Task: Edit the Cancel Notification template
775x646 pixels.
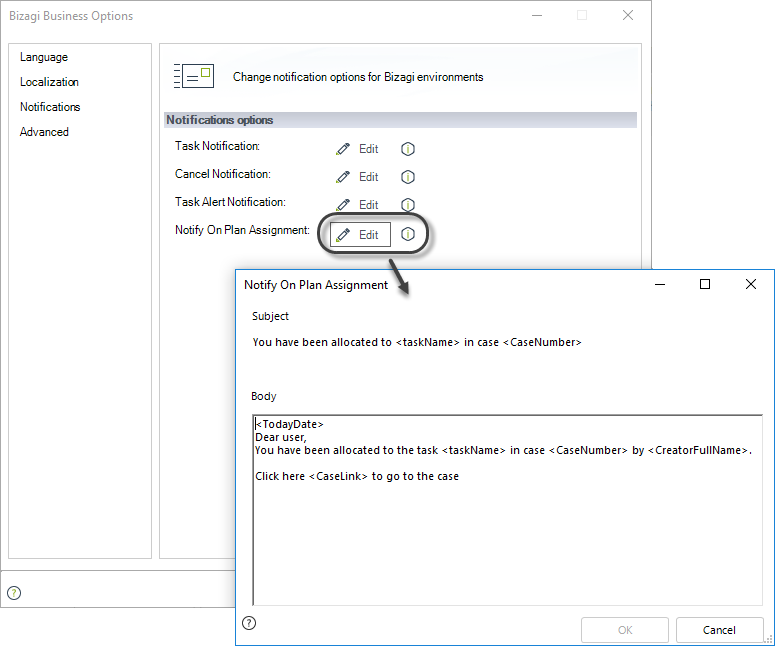Action: pos(357,177)
